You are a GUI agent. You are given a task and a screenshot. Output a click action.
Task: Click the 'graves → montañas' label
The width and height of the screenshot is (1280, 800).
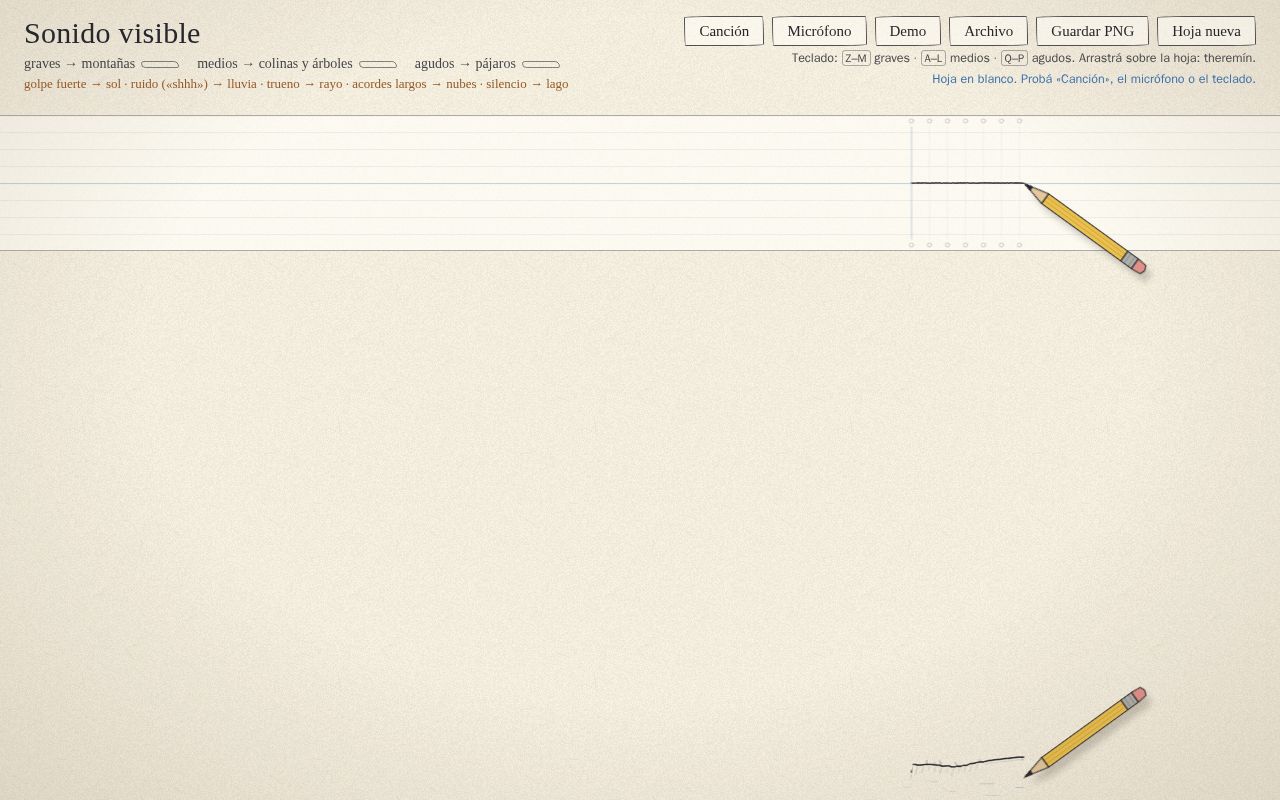click(x=79, y=64)
